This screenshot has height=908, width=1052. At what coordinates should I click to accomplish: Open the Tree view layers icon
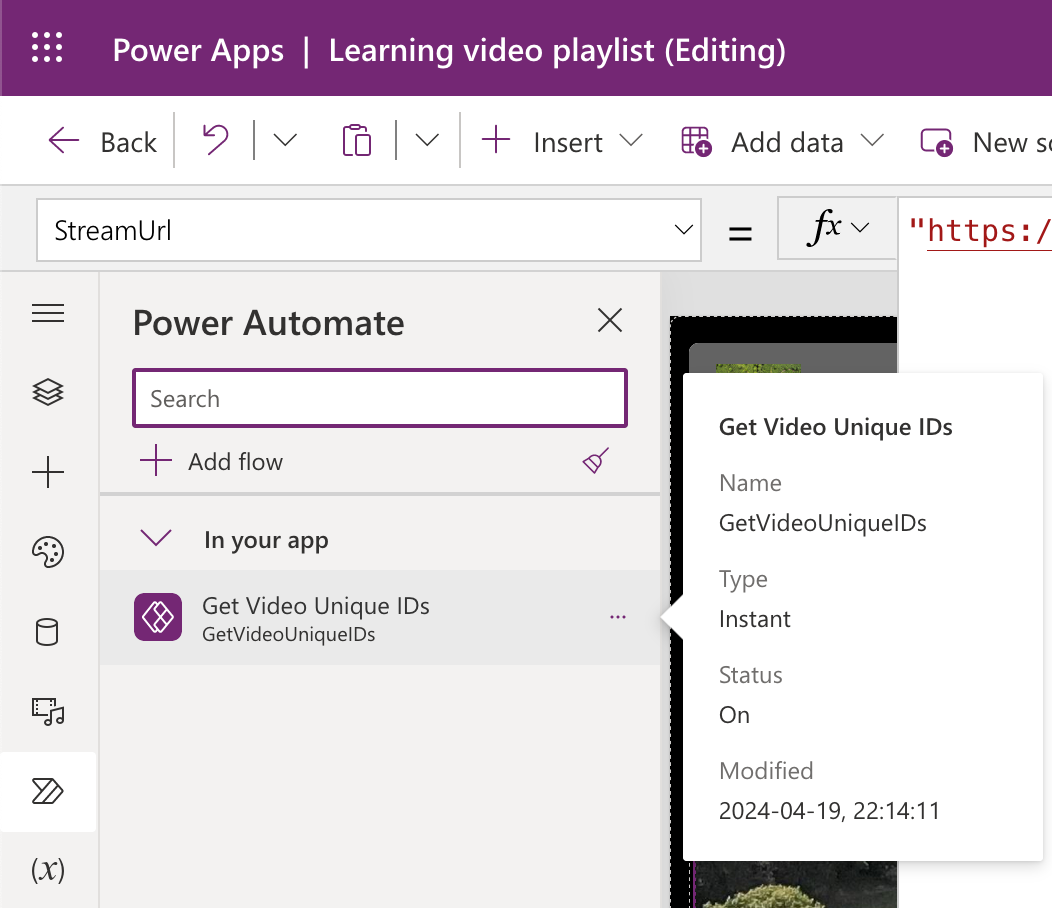pos(48,392)
